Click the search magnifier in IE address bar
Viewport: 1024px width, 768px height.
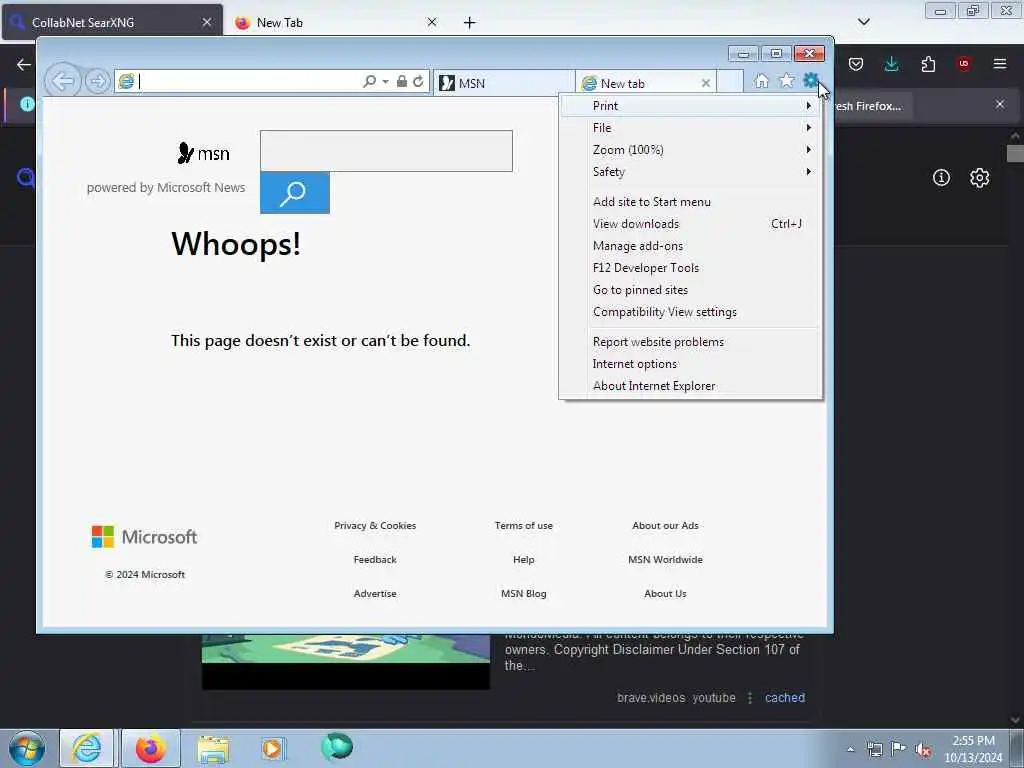click(370, 81)
